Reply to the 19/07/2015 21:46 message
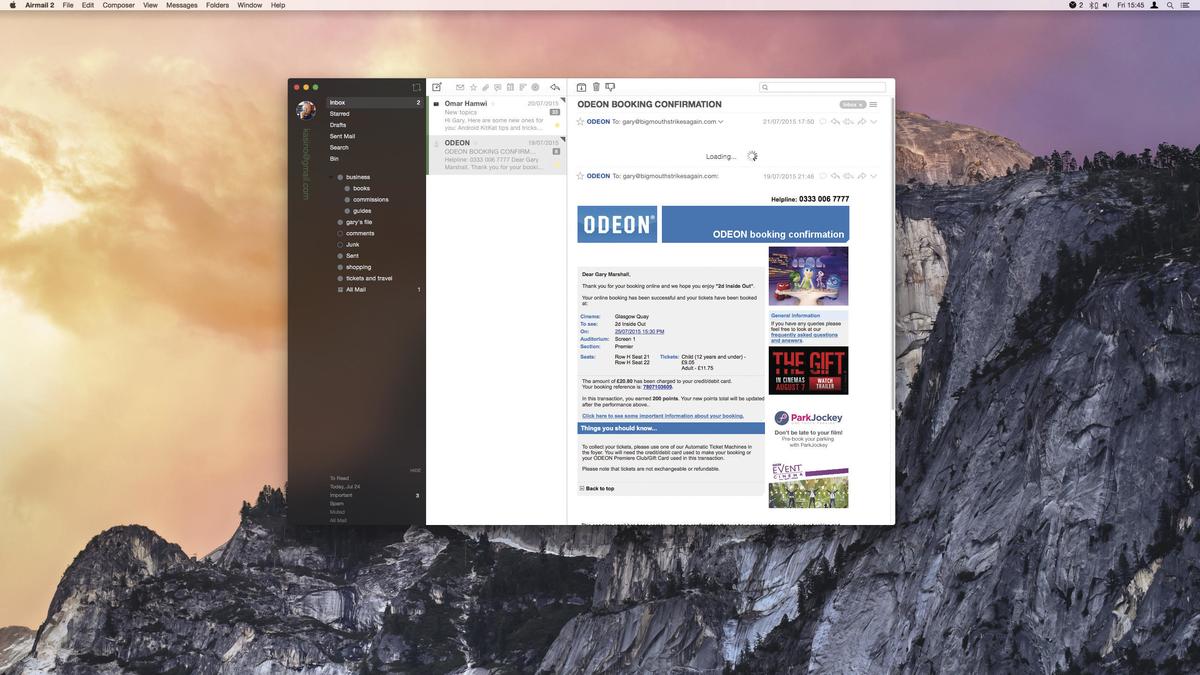 coord(835,175)
